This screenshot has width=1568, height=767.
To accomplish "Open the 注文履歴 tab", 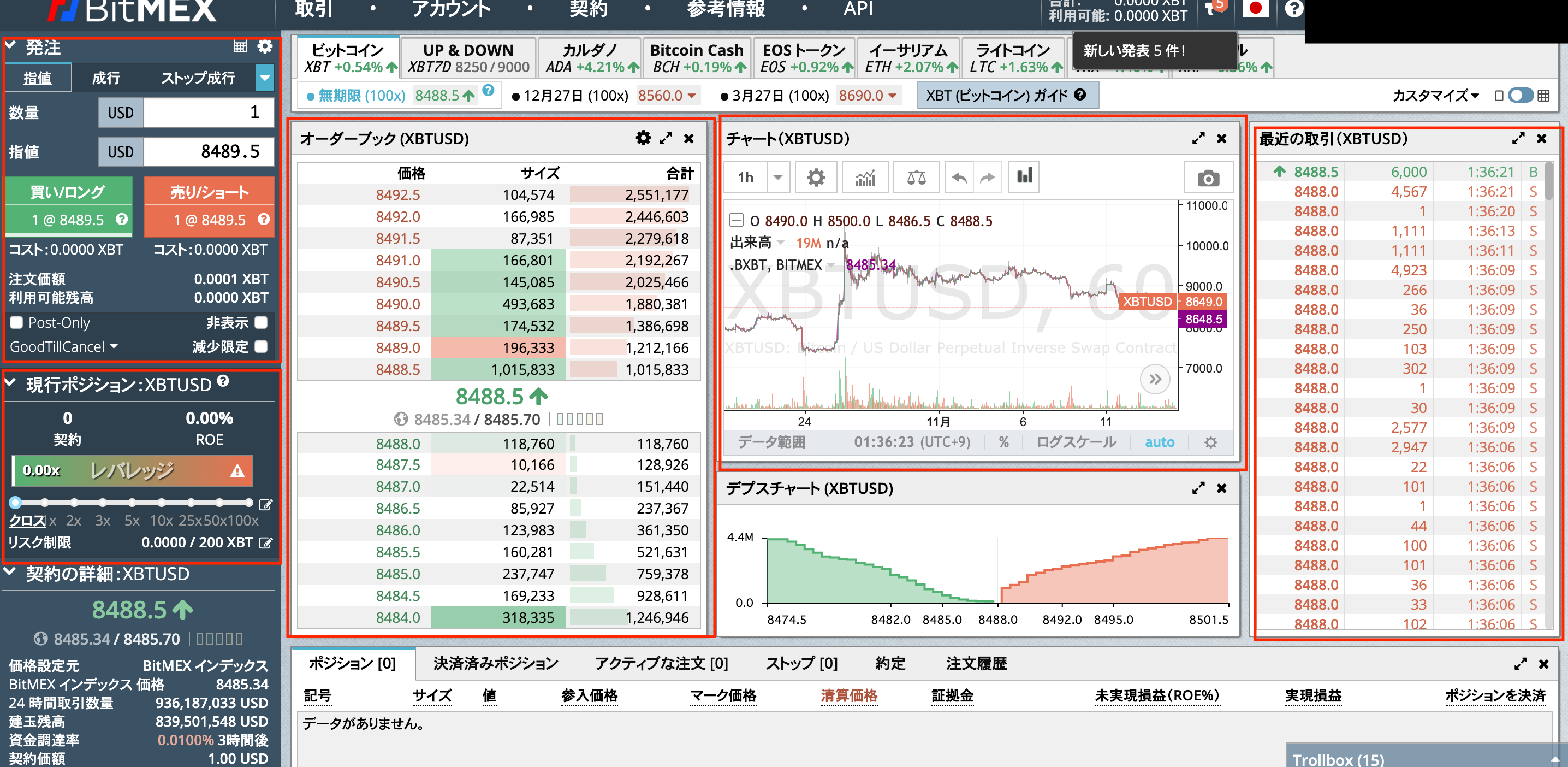I will 976,663.
